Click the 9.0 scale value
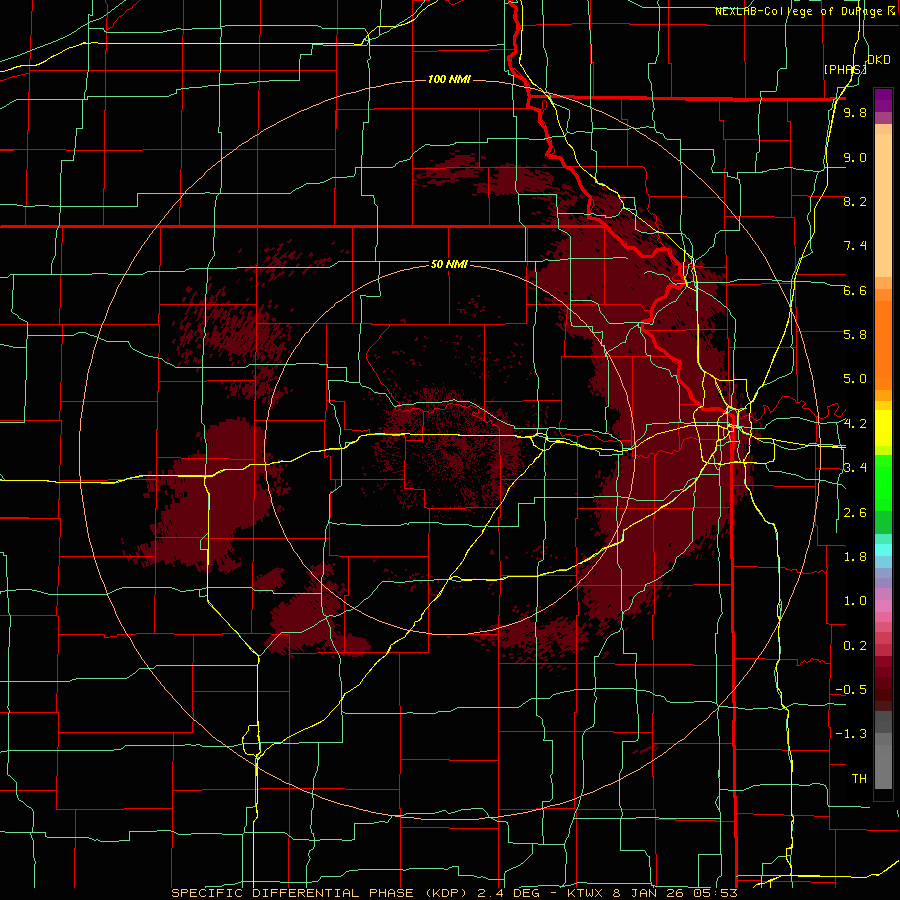 click(x=855, y=157)
